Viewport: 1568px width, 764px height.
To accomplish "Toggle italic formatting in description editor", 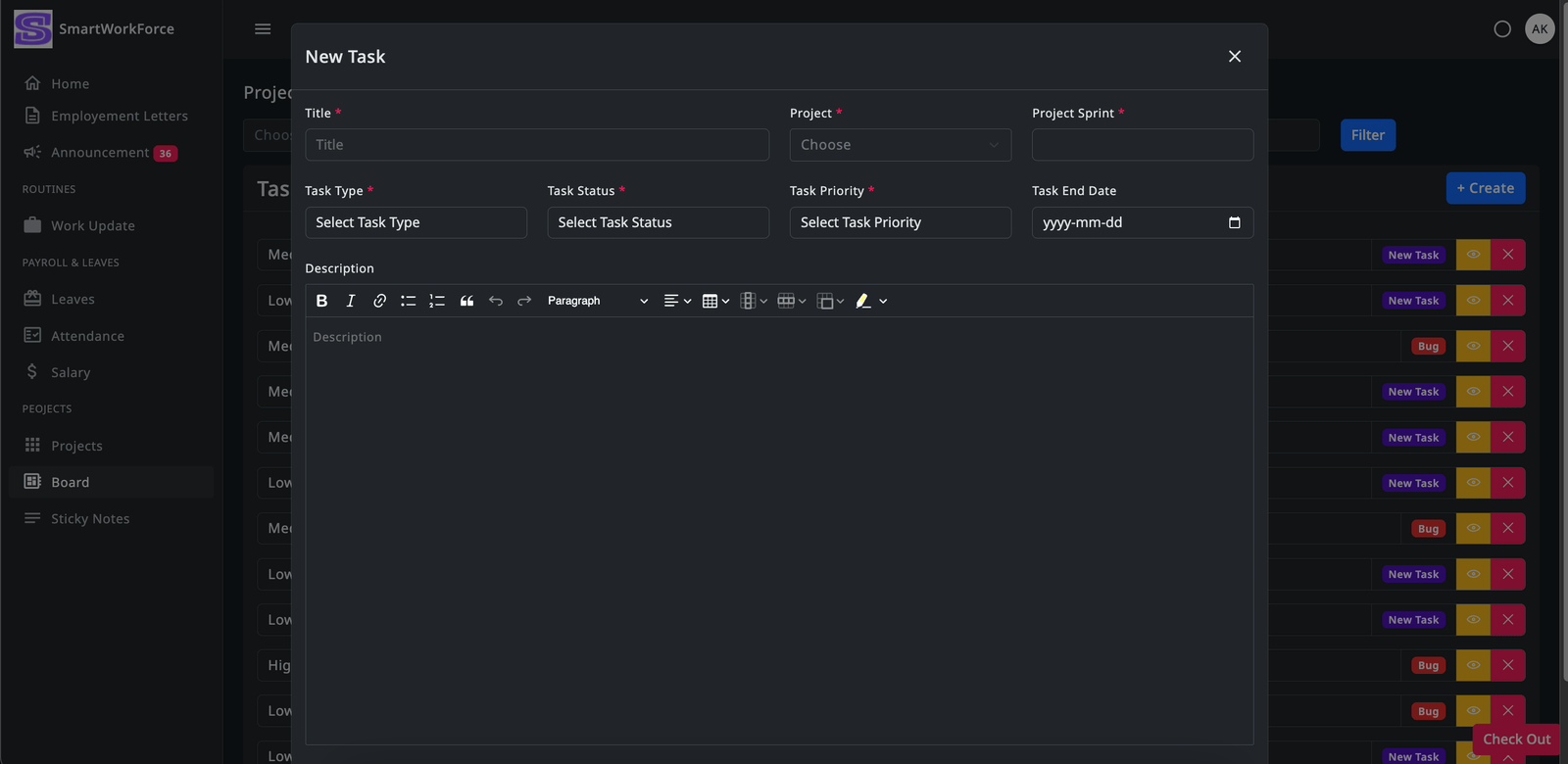I will 351,301.
